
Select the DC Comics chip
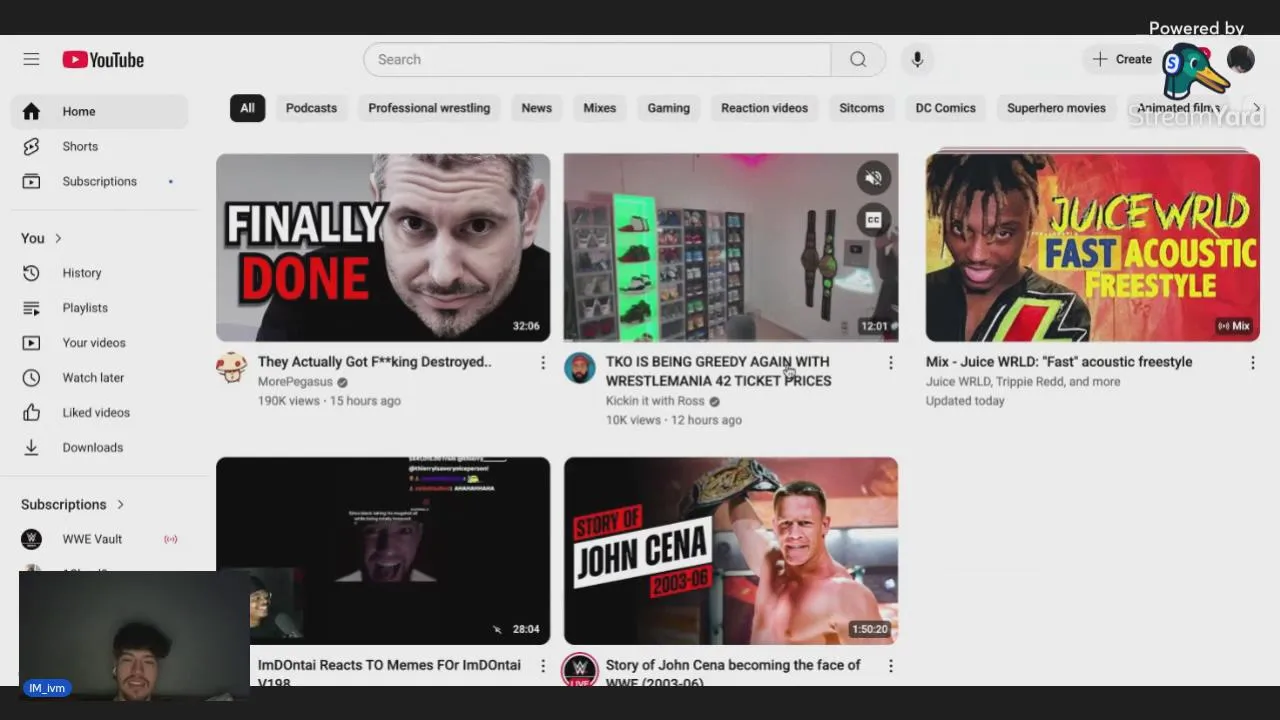pos(945,108)
